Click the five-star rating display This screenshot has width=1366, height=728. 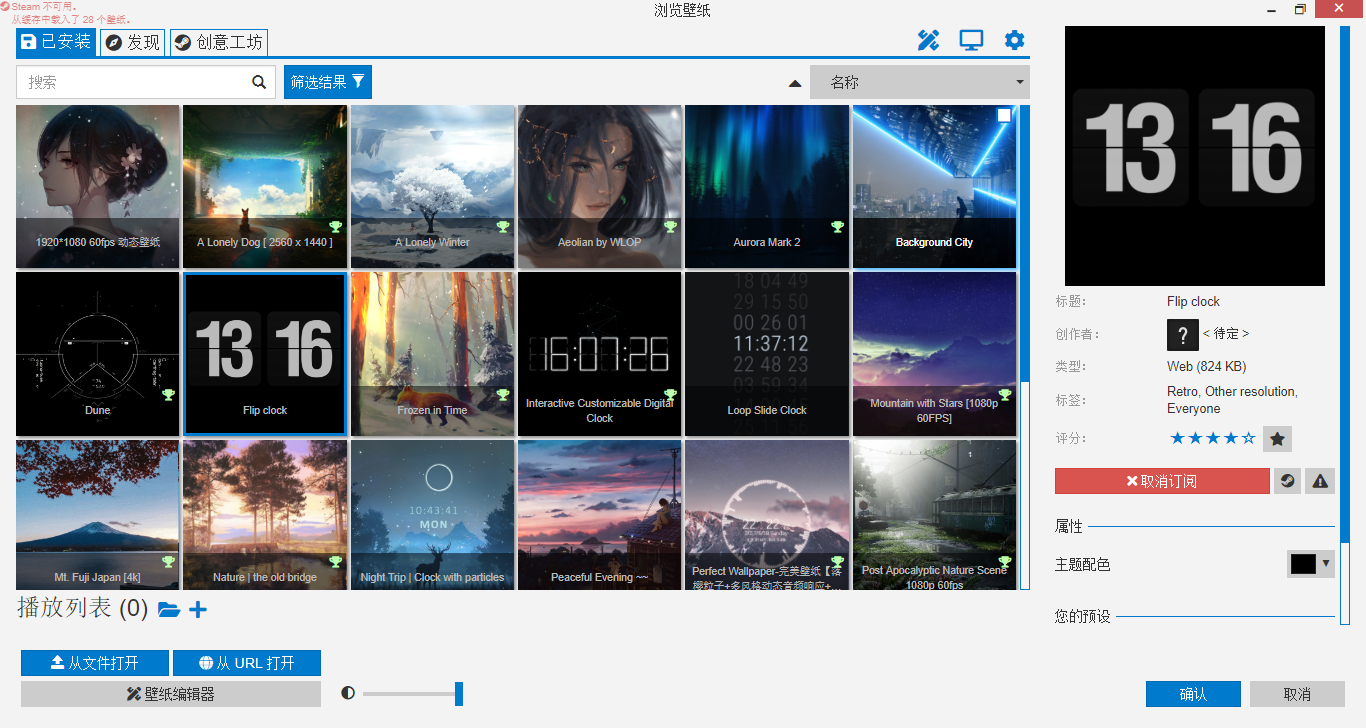point(1212,438)
